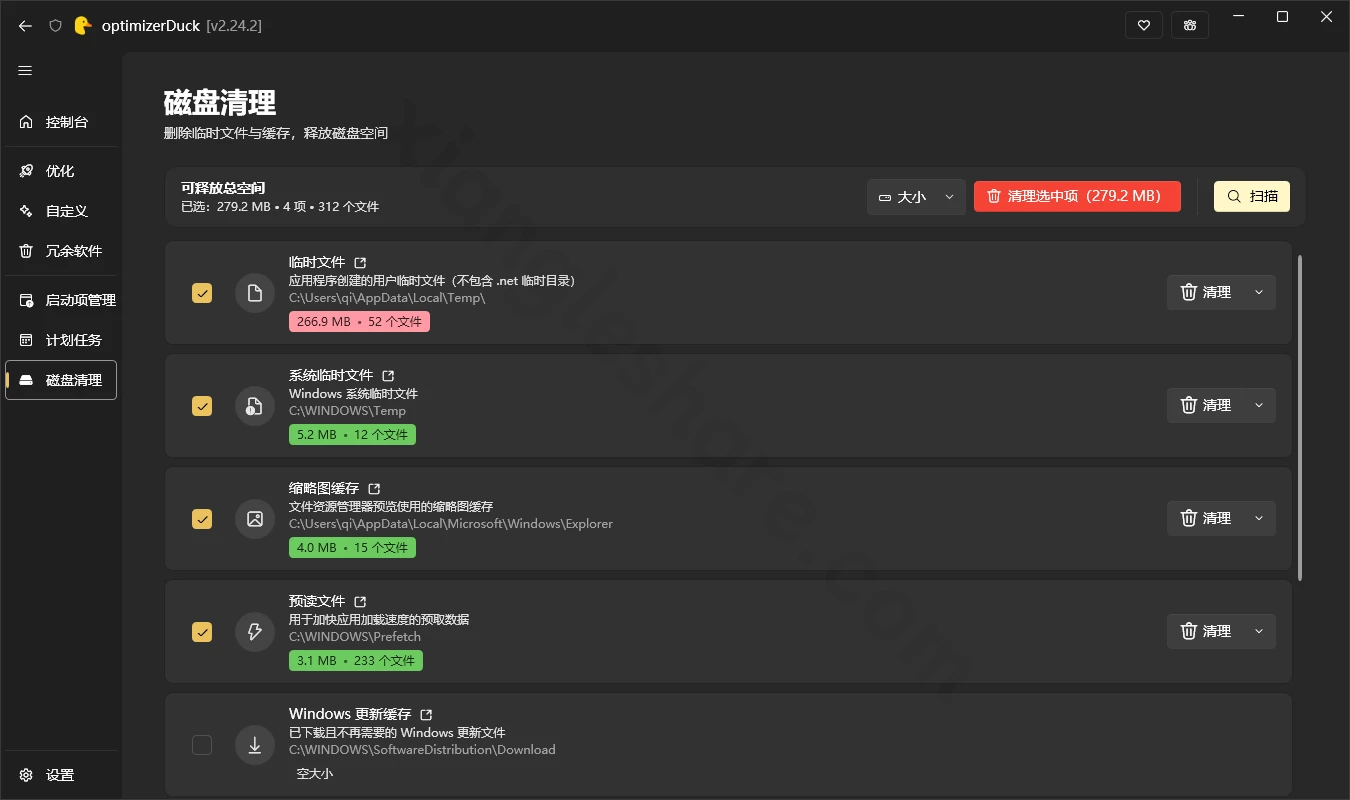The image size is (1350, 800).
Task: Click the 空大小 label
Action: (x=315, y=774)
